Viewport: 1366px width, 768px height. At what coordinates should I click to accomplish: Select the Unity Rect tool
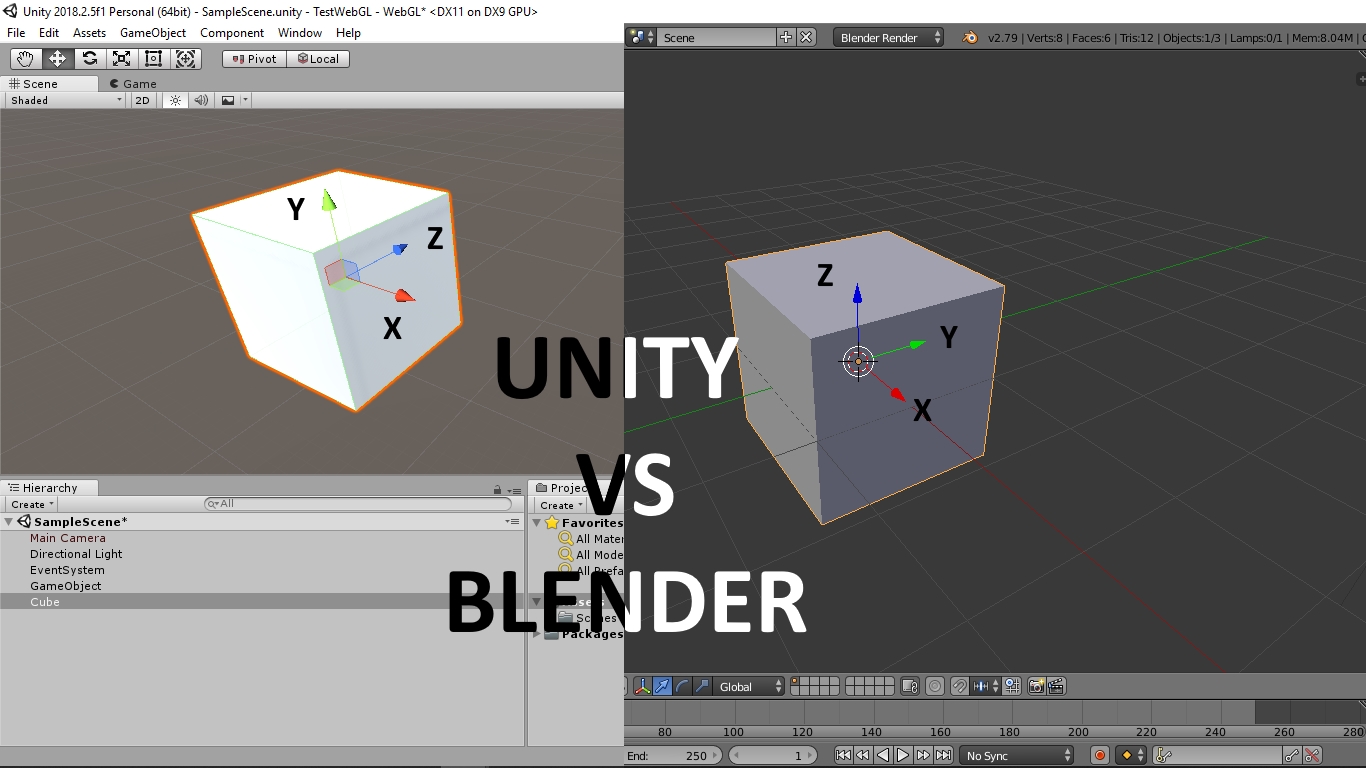(153, 59)
